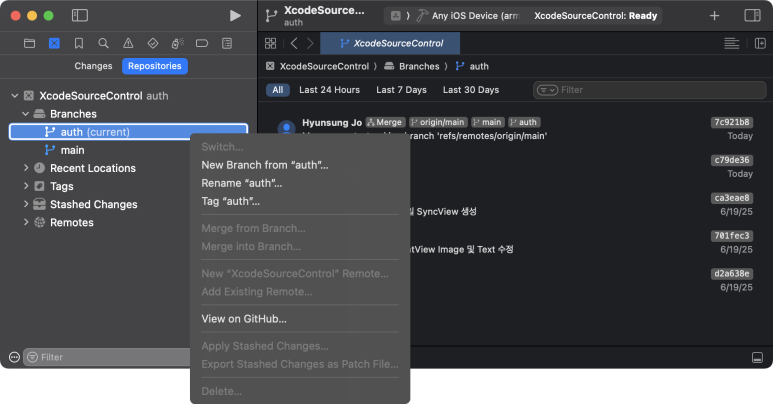The height and width of the screenshot is (404, 773).
Task: Select the Source Control navigator icon
Action: point(54,43)
